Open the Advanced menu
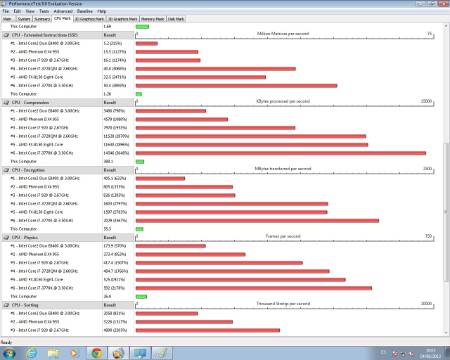The width and height of the screenshot is (450, 360). 63,11
